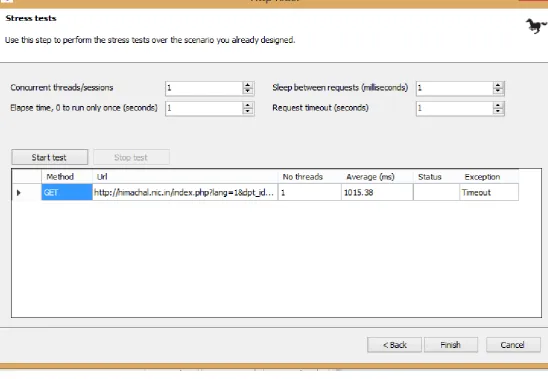Focus the Sleep between requests field

point(454,88)
